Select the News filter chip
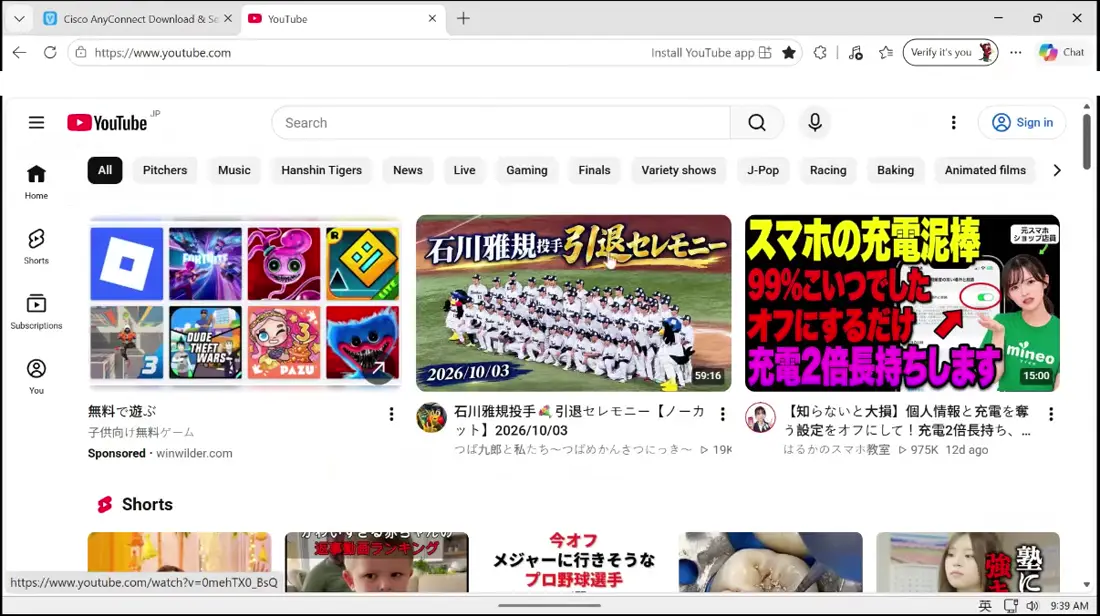This screenshot has width=1100, height=616. pyautogui.click(x=408, y=170)
